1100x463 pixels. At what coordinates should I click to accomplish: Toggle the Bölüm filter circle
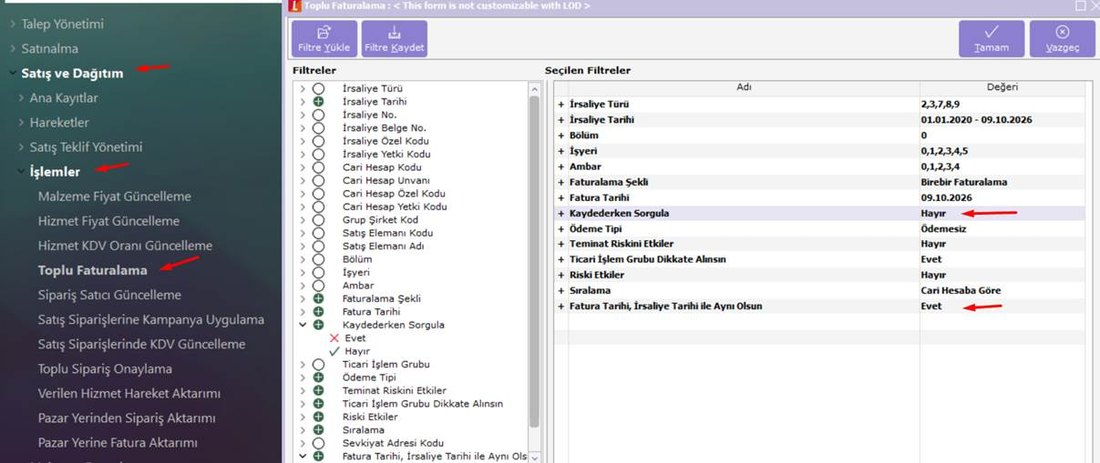click(318, 260)
